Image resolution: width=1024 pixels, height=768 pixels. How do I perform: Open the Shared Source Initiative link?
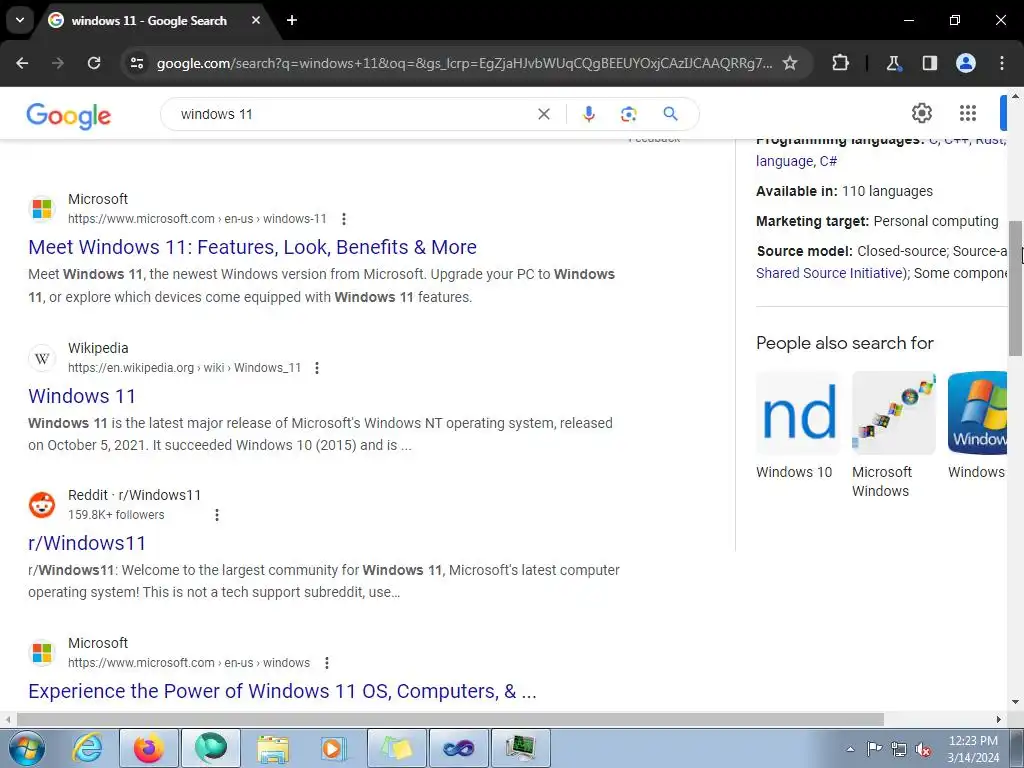(829, 273)
